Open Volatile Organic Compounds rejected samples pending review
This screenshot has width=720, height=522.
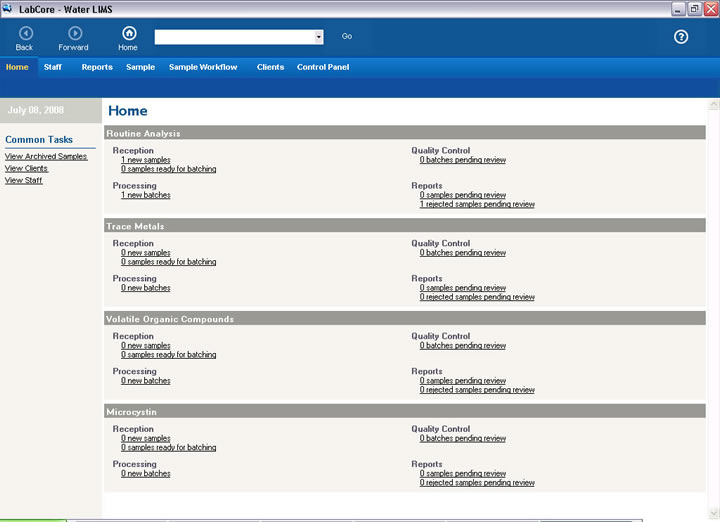(477, 390)
